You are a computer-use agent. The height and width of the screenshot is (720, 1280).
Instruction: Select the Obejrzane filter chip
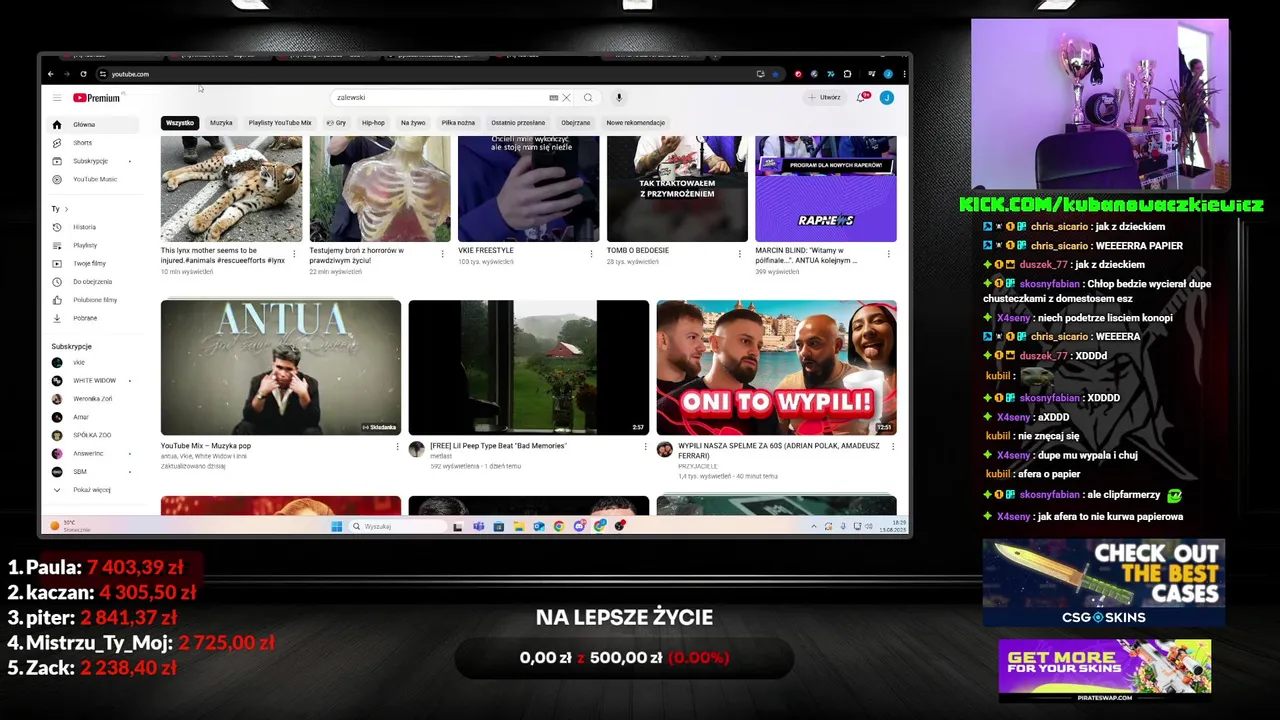click(576, 123)
